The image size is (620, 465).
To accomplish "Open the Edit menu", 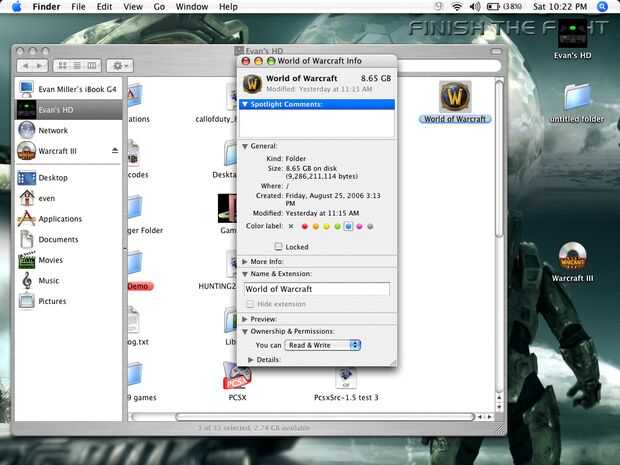I will [104, 7].
